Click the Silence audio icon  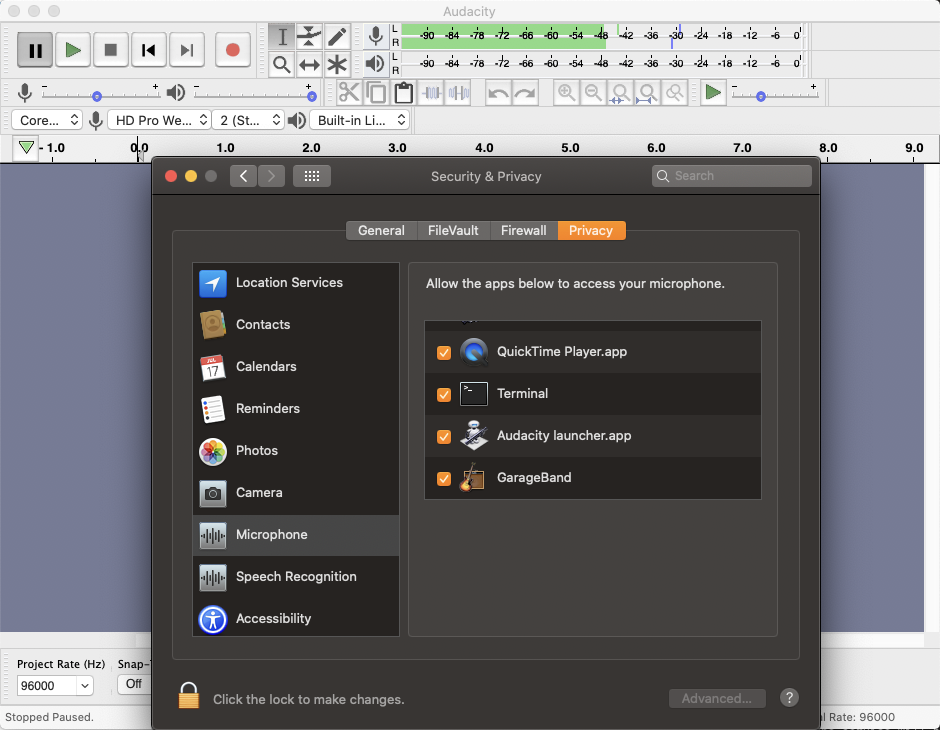point(459,93)
